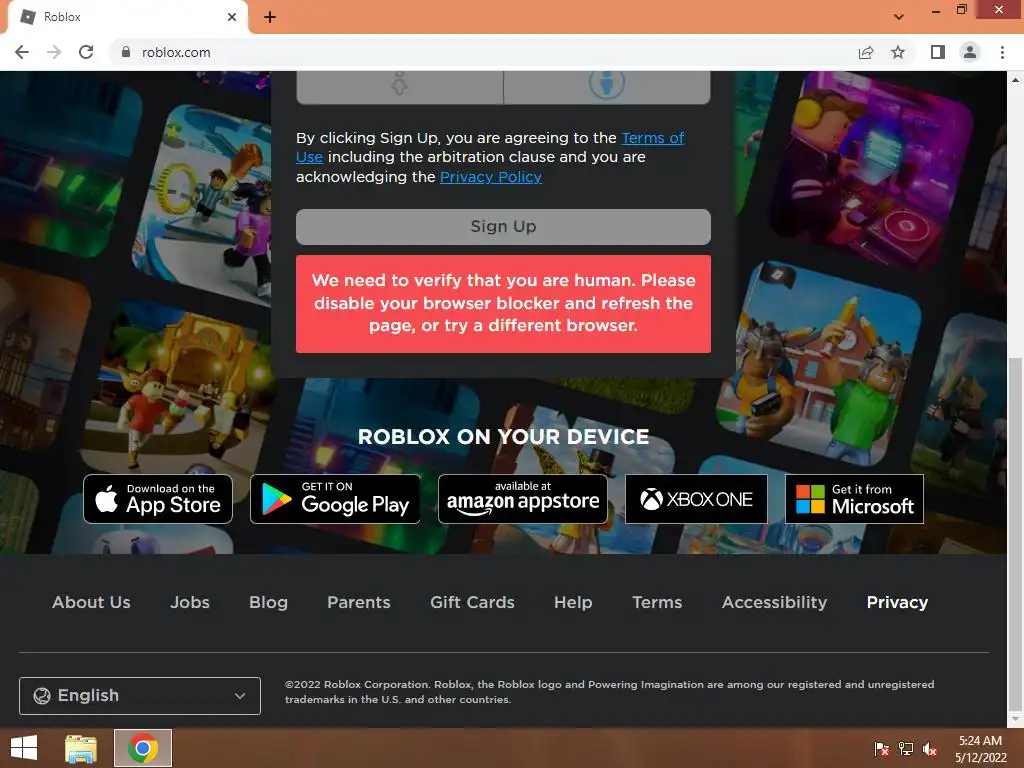
Task: Click the Chrome taskbar icon
Action: tap(143, 748)
